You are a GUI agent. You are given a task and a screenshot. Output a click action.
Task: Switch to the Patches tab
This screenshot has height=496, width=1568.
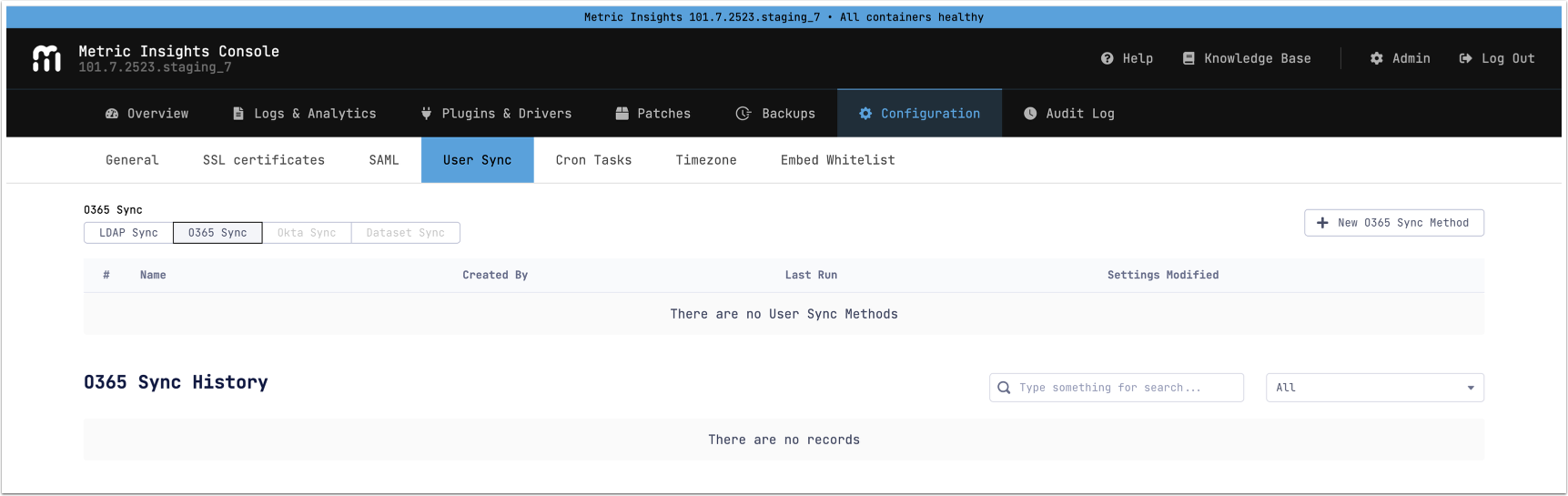pos(653,114)
